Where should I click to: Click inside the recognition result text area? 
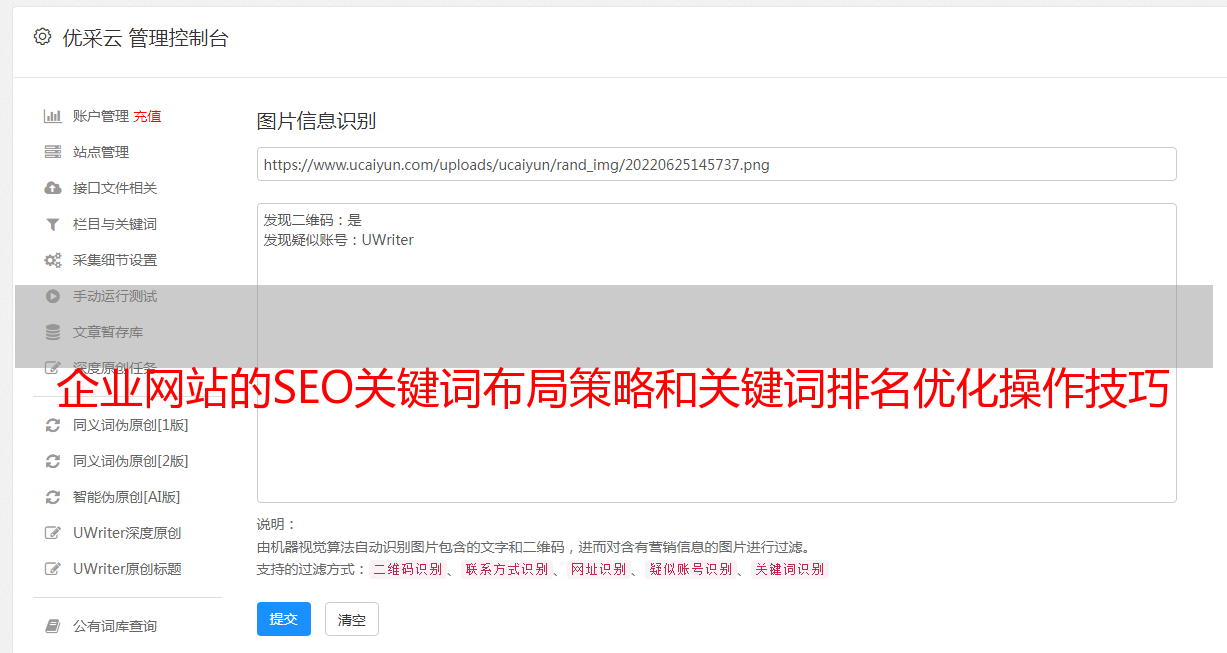716,353
